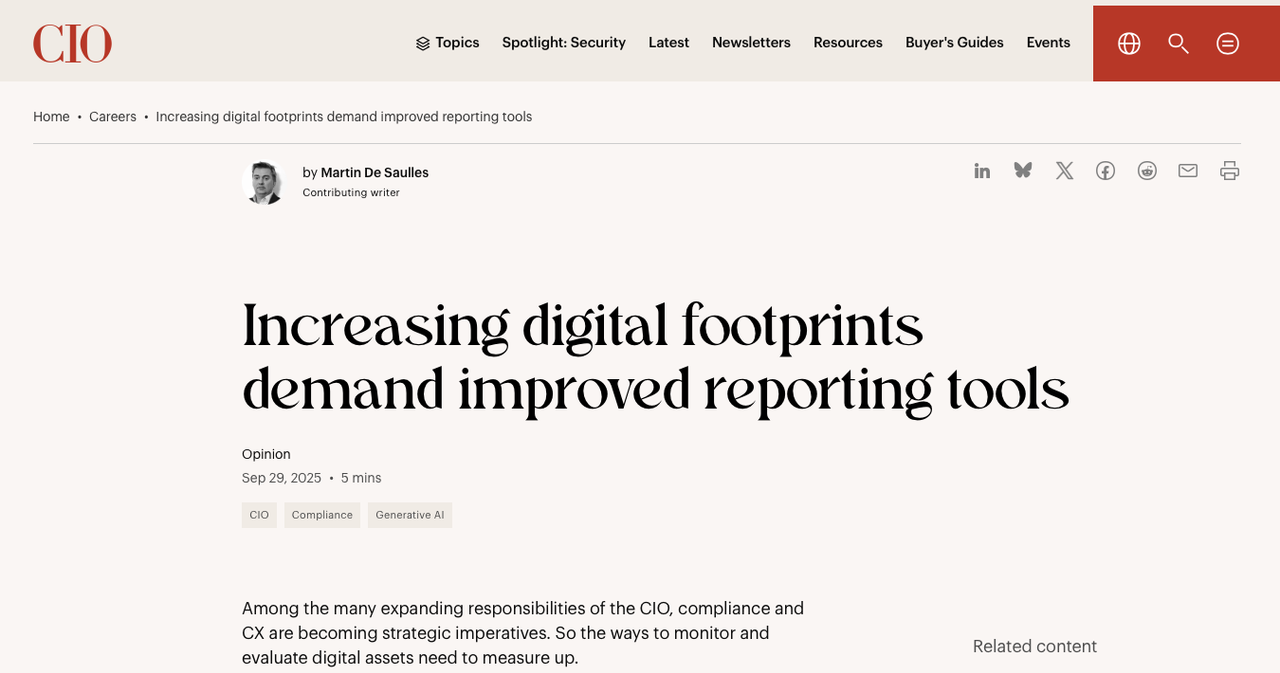Click the article title breadcrumb link
Screen dimensions: 1280x673
coord(344,117)
